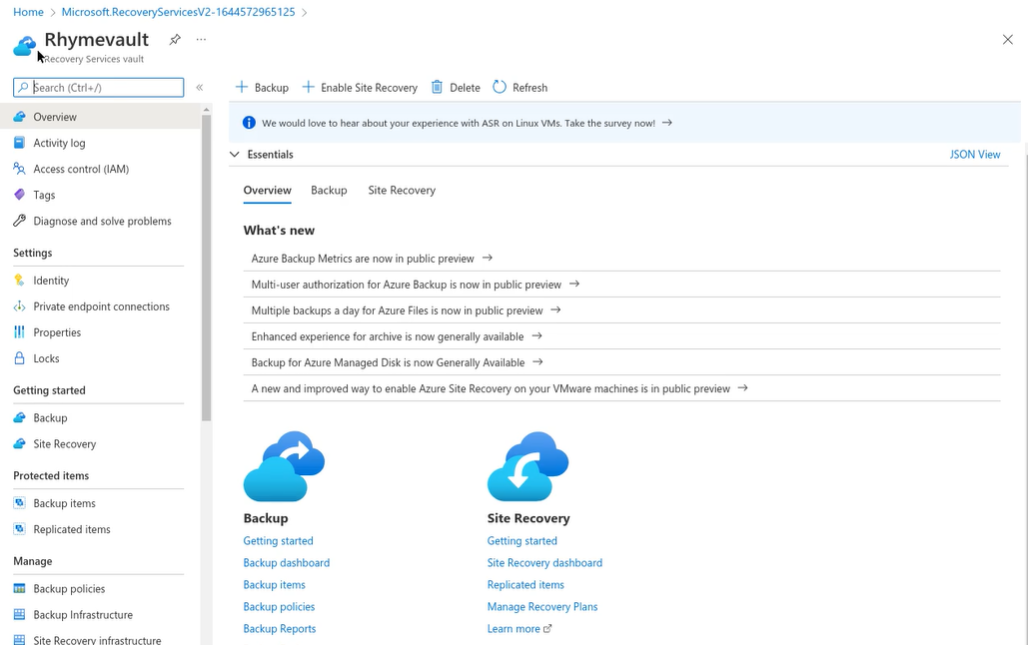Open Backup dashboard link
1028x645 pixels.
click(x=287, y=562)
